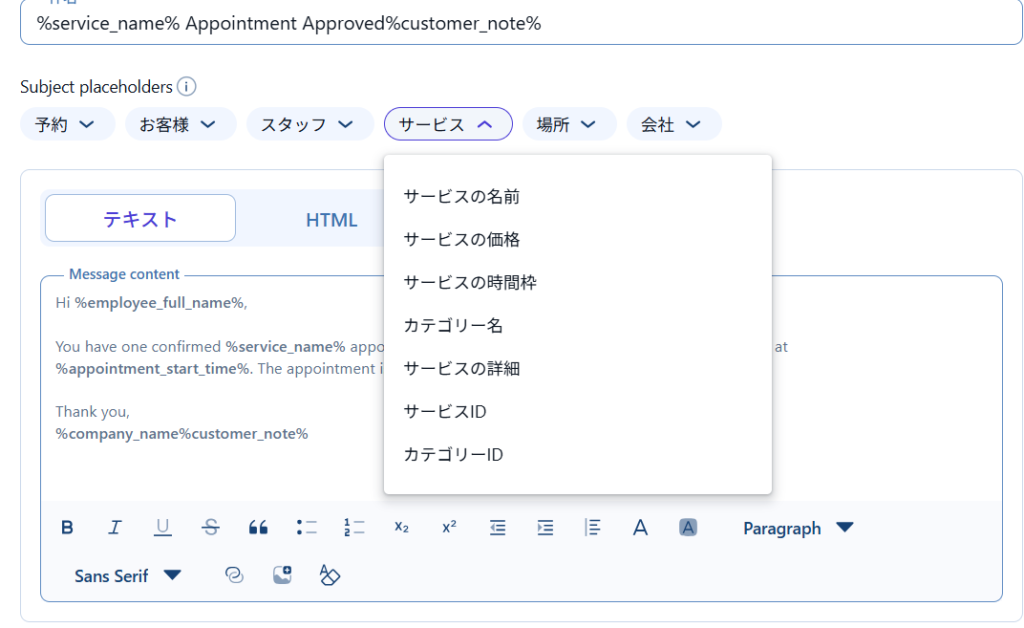Viewport: 1024px width, 628px height.
Task: Choose サービスの名前 from the dropdown menu
Action: pyautogui.click(x=461, y=197)
